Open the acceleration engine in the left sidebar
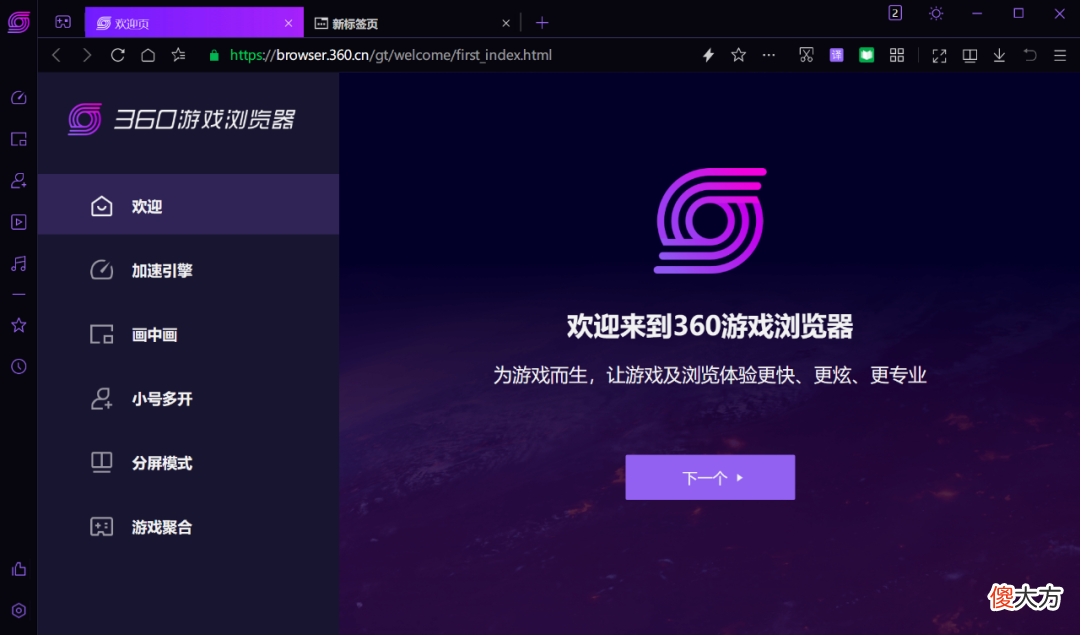This screenshot has height=635, width=1080. pos(19,98)
